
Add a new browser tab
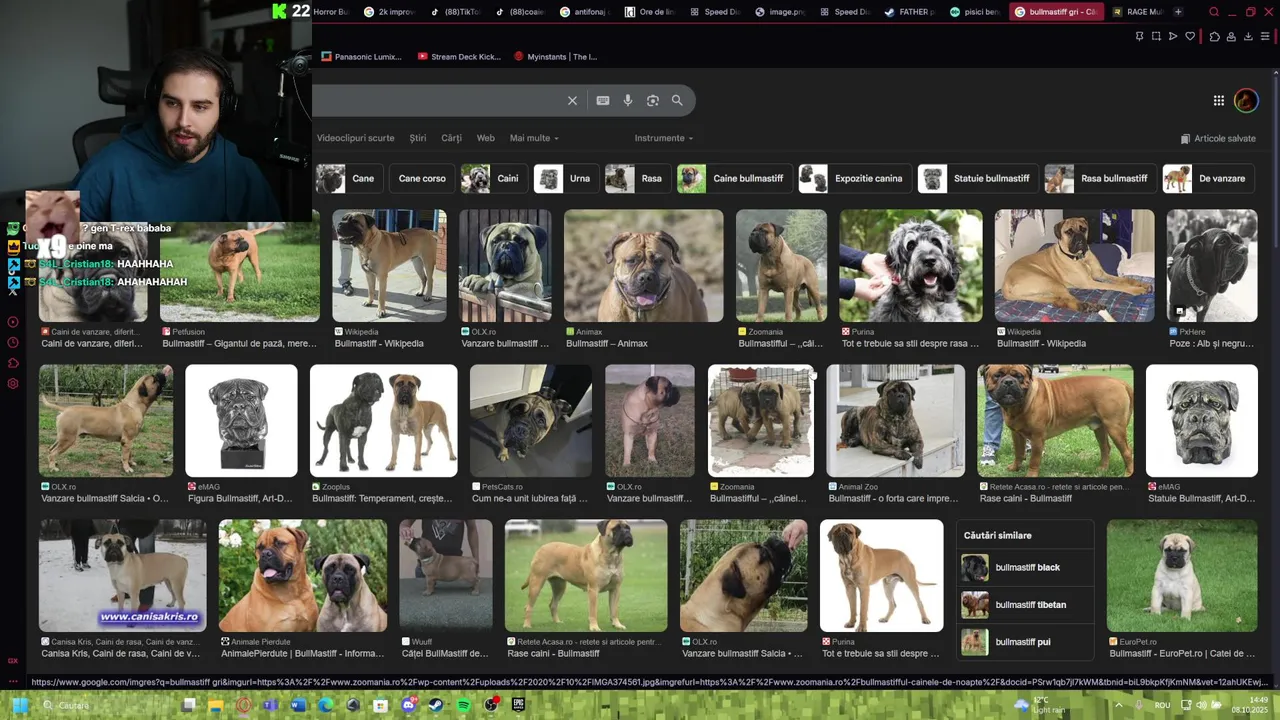1178,12
